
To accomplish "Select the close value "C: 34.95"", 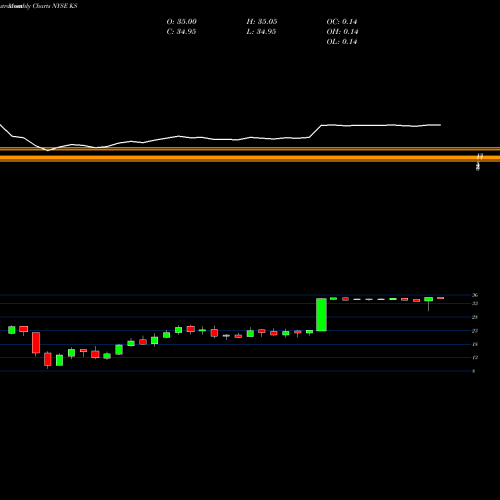I will pyautogui.click(x=181, y=32).
